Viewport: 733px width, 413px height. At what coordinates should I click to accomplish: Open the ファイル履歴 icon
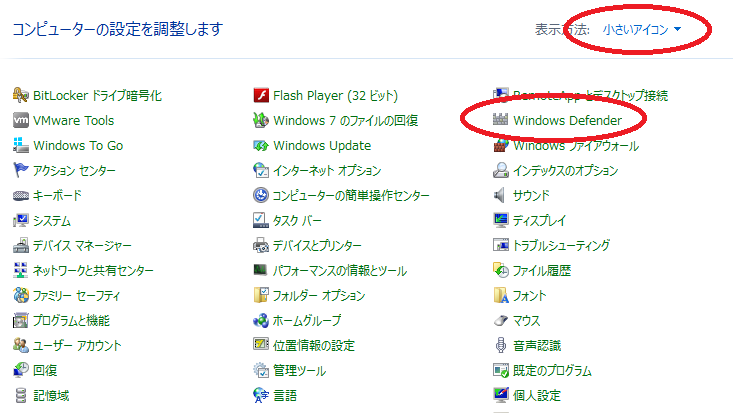(501, 270)
